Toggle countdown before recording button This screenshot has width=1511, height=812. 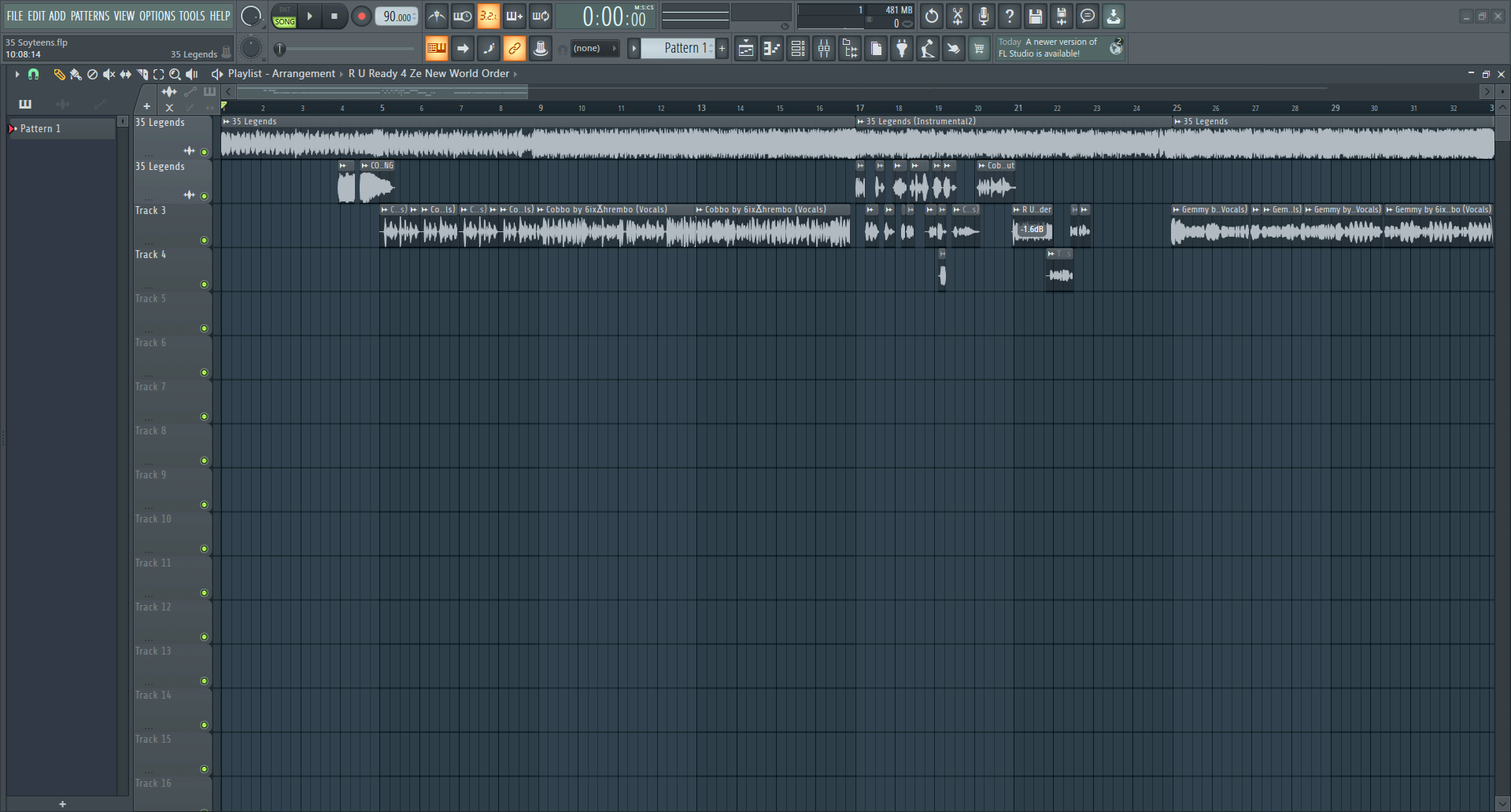coord(489,16)
